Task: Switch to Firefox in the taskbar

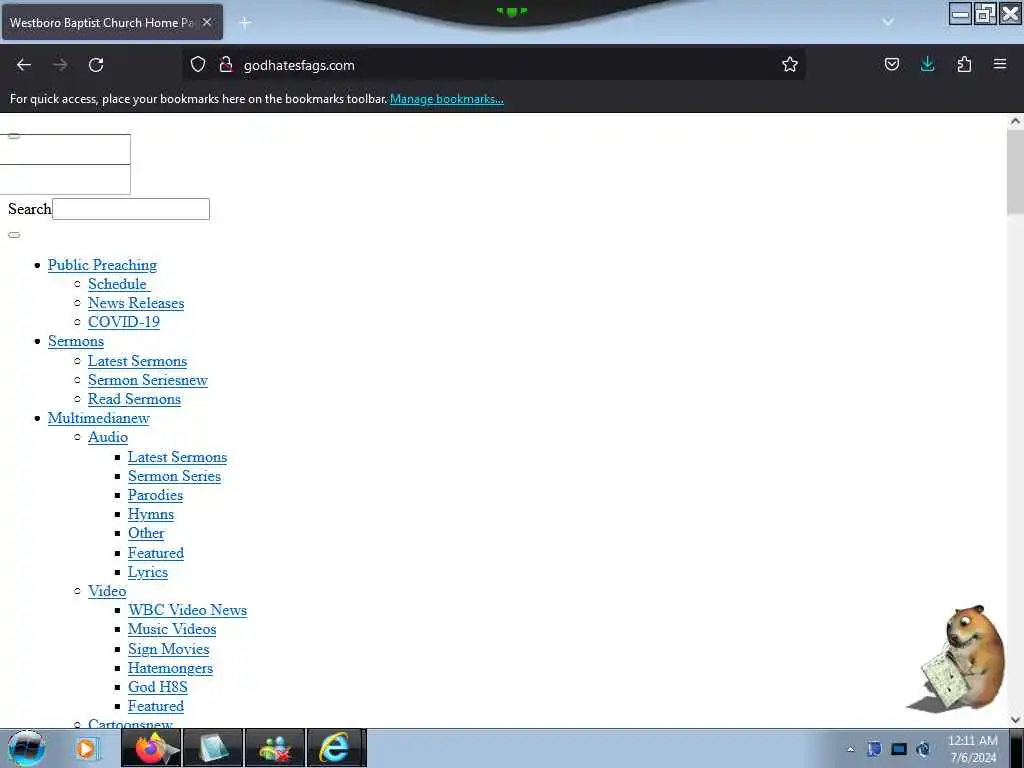Action: coord(151,748)
